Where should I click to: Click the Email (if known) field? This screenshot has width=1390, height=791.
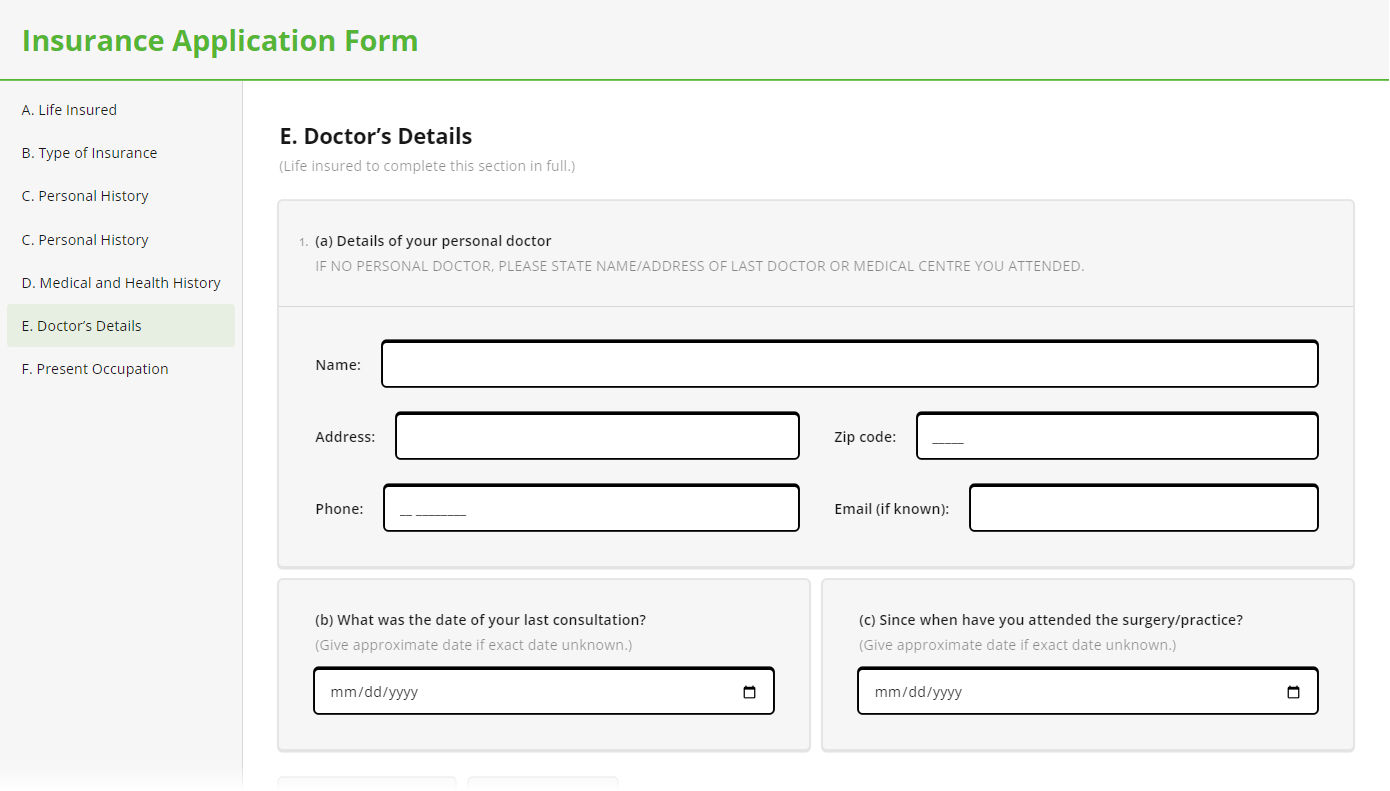(1143, 507)
